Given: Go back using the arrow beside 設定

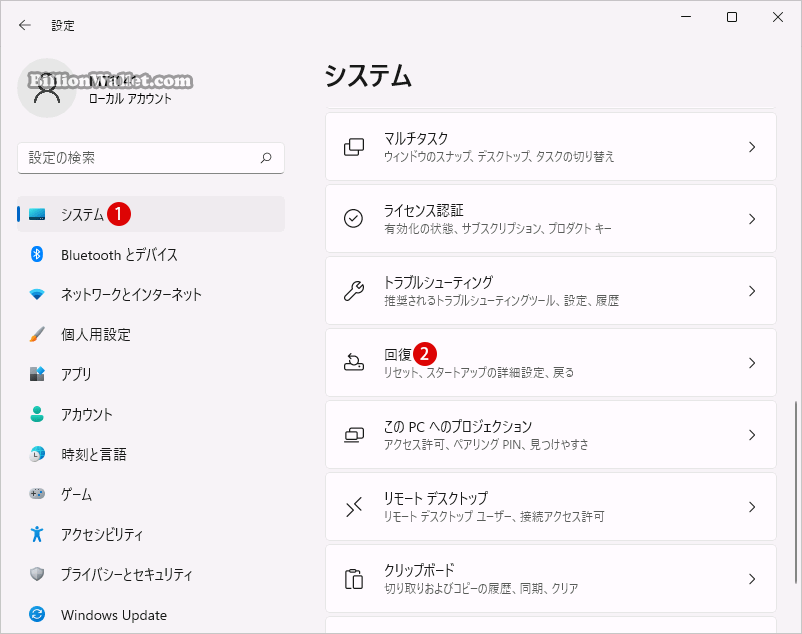Looking at the screenshot, I should pos(25,25).
